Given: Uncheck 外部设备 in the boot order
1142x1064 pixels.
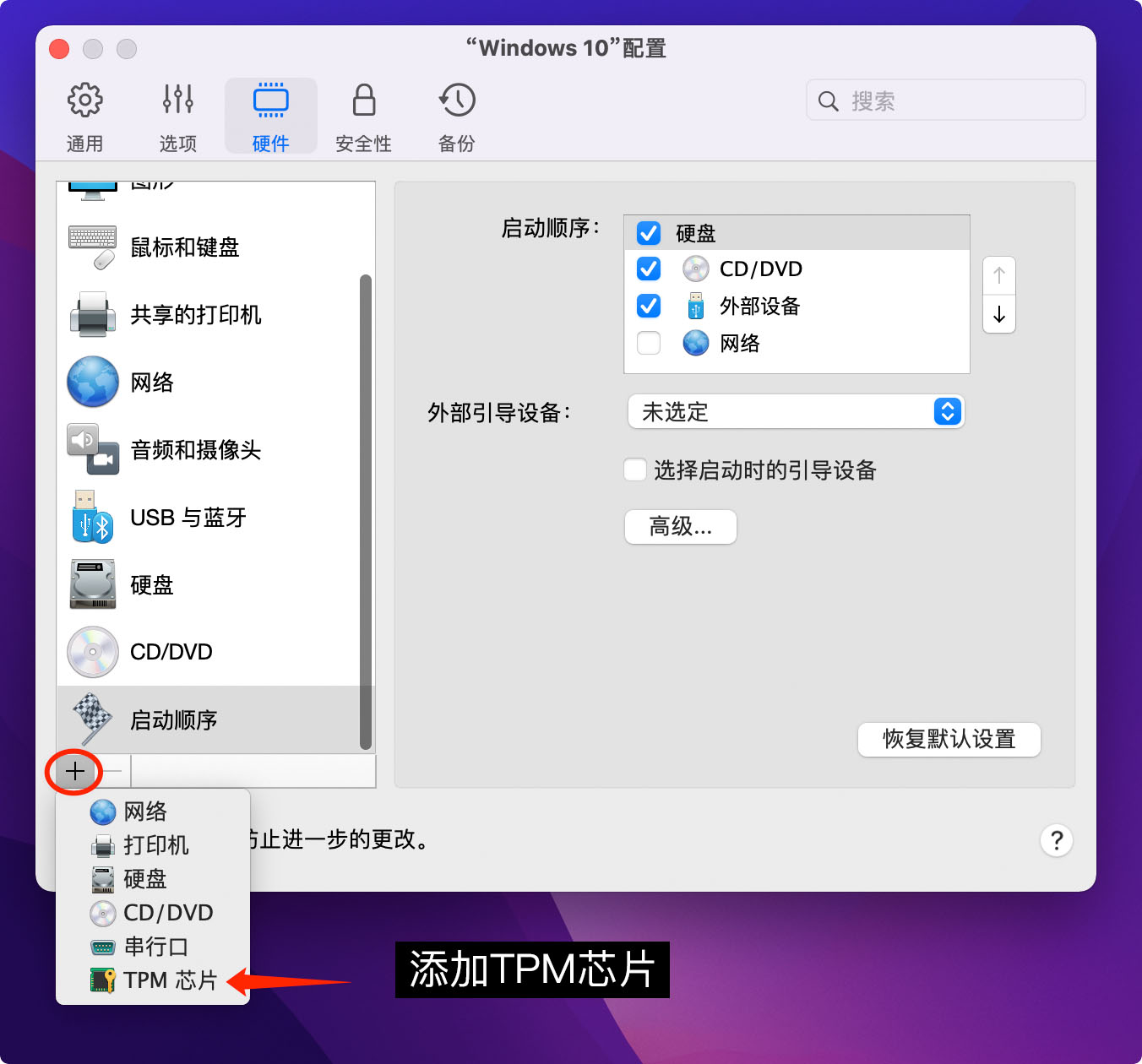Looking at the screenshot, I should [x=649, y=305].
